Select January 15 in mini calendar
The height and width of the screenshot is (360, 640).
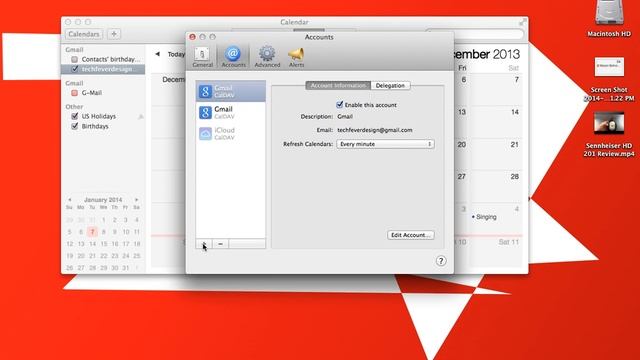(104, 244)
